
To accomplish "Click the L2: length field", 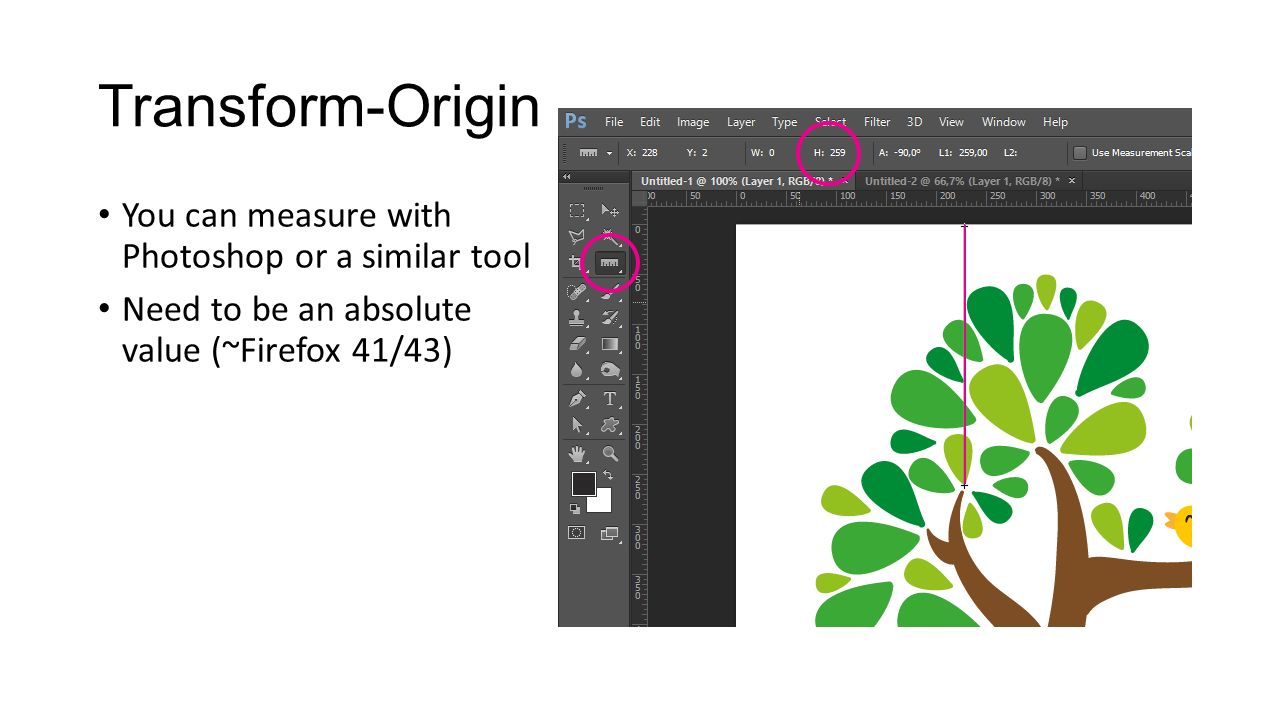I will [x=1011, y=153].
